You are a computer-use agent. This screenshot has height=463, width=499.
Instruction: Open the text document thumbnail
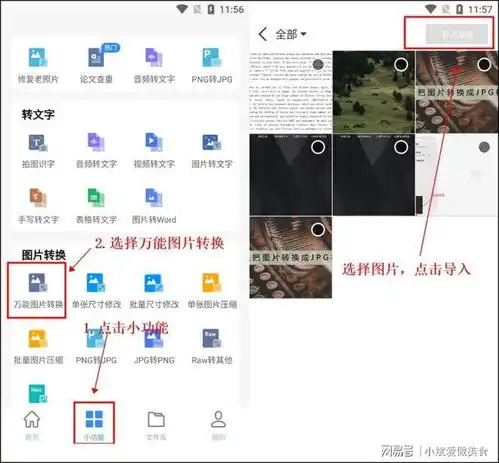pos(291,92)
